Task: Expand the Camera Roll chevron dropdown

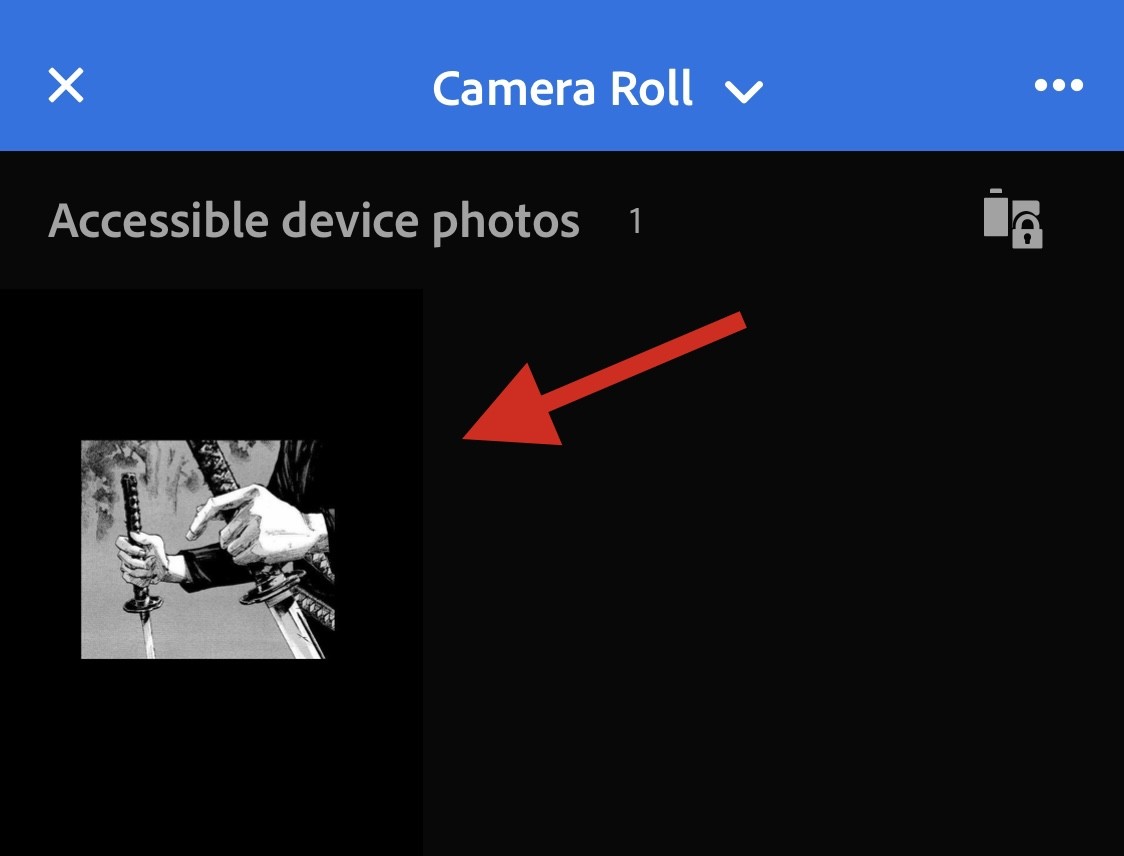Action: point(743,92)
